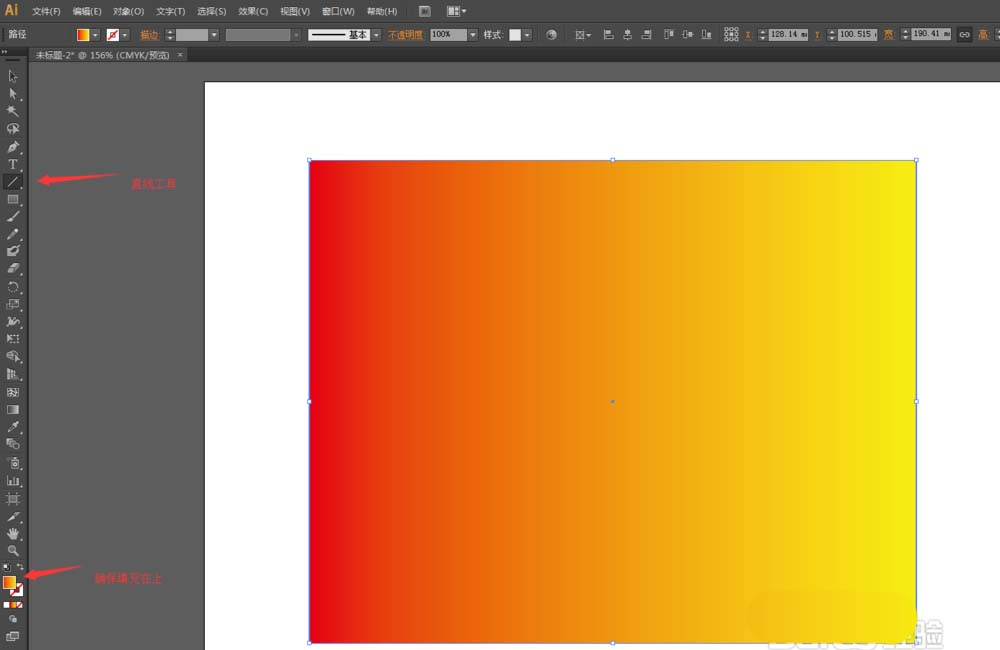Select the Line Segment tool

13,182
